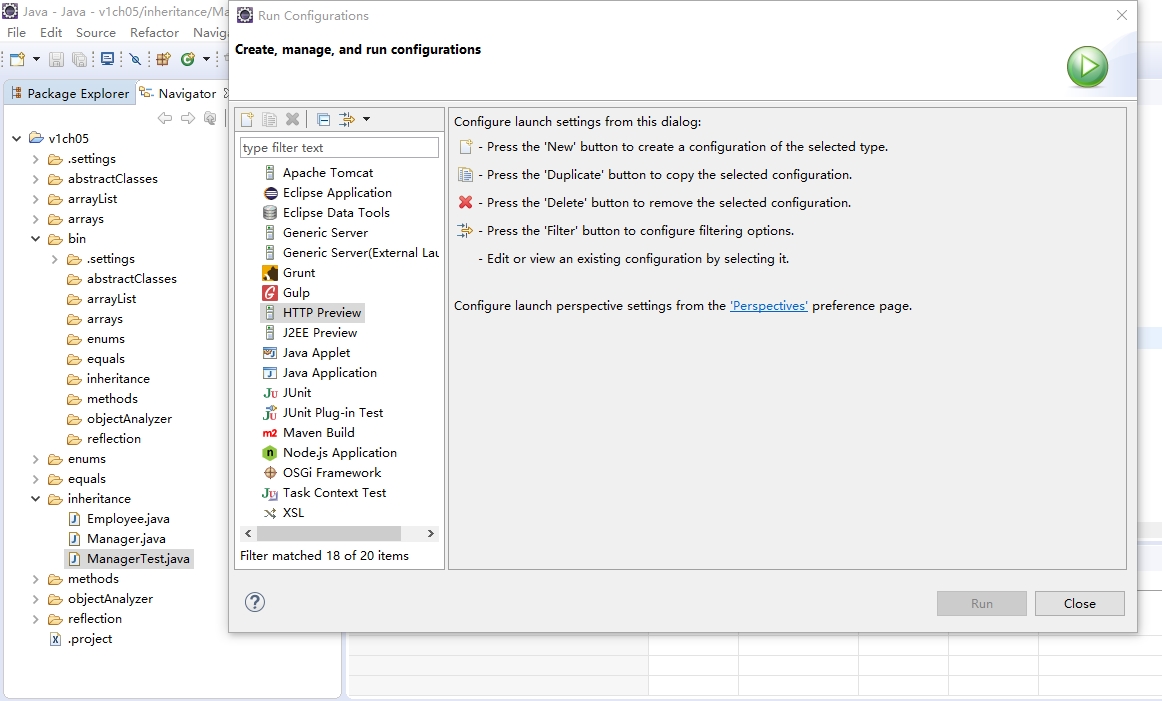Image resolution: width=1162 pixels, height=701 pixels.
Task: Select ManagerTest.java file
Action: (129, 559)
